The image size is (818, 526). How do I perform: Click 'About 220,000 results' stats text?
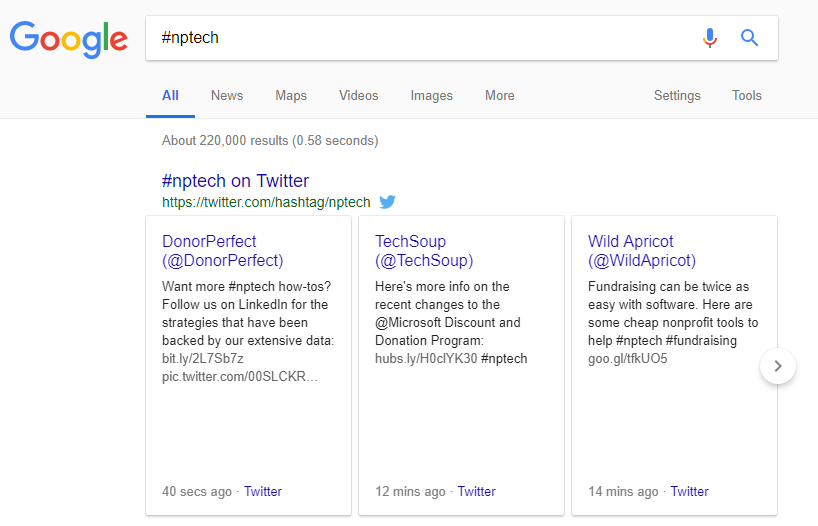(270, 141)
